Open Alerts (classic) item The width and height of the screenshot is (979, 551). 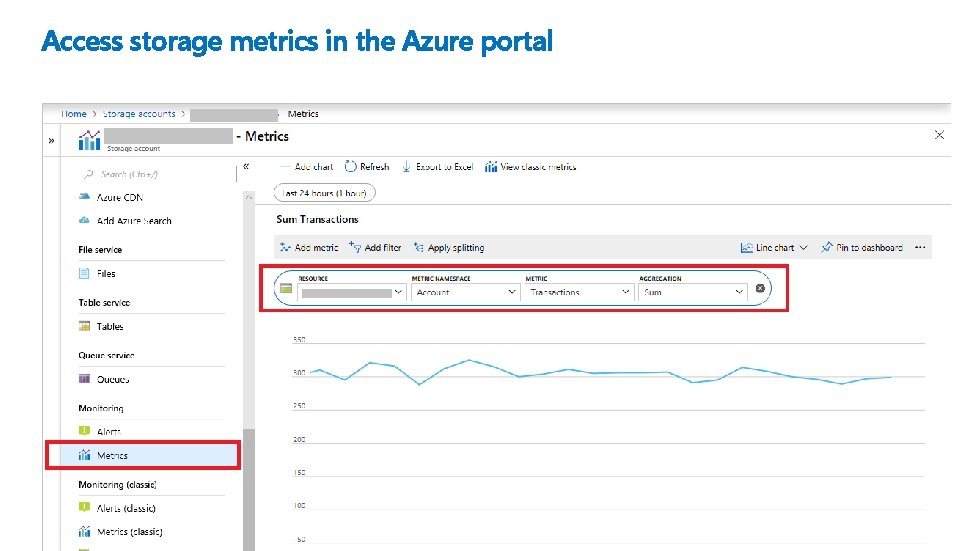[126, 509]
